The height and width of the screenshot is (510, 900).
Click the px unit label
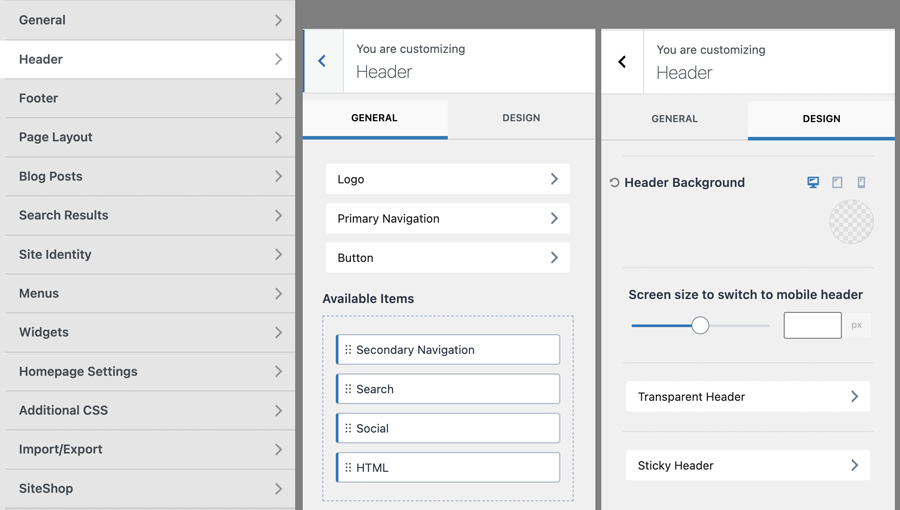(856, 325)
